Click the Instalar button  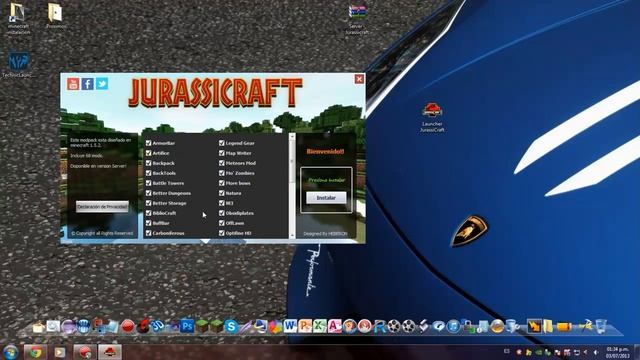coord(326,198)
